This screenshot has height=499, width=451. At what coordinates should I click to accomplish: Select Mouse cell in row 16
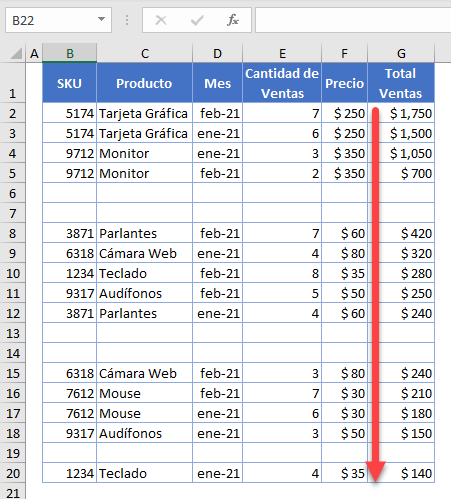coord(144,393)
